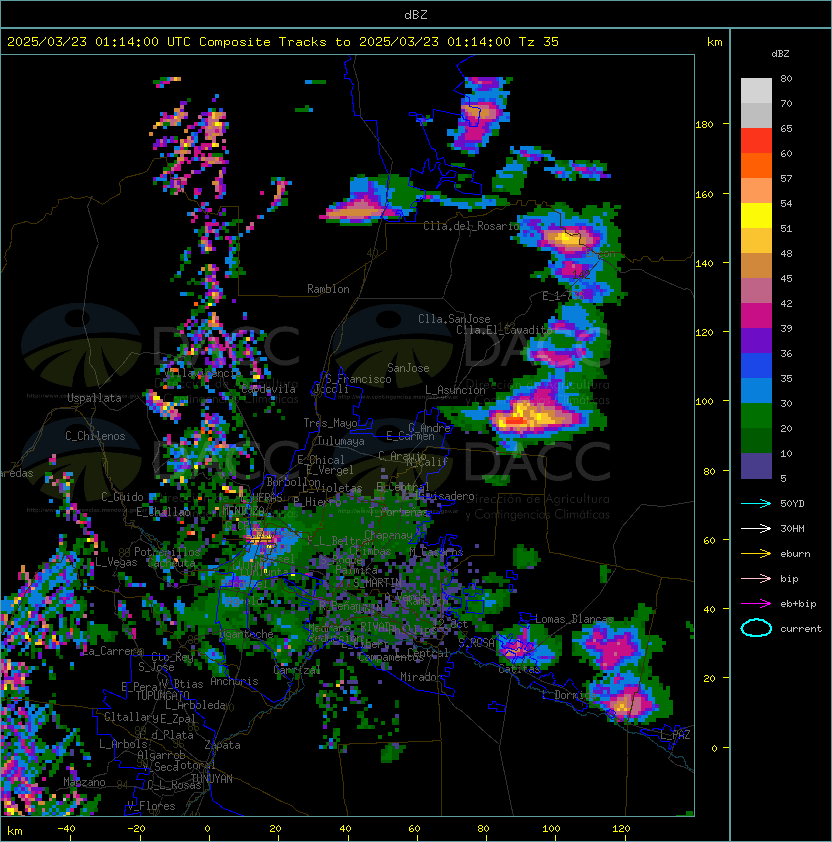Click the storm cell west of Clla.del_Rosario
832x842 pixels.
click(x=359, y=207)
